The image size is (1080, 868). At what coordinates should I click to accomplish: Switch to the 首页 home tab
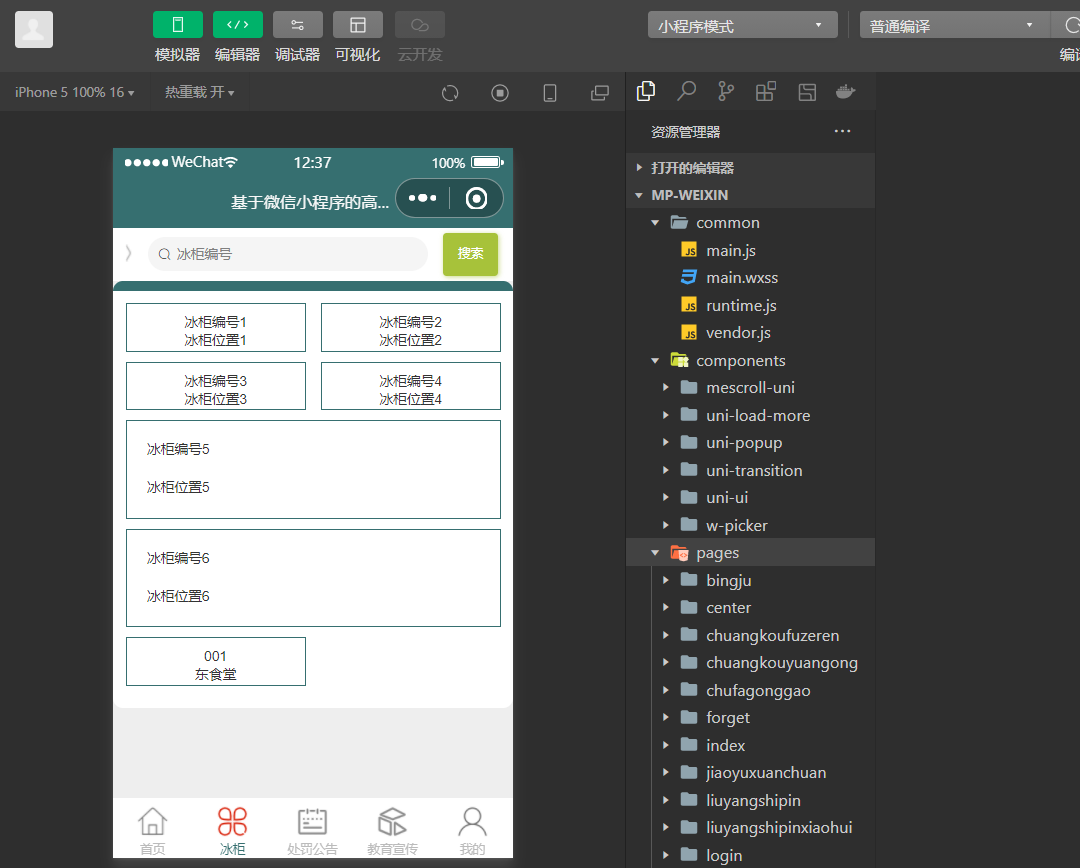click(x=152, y=831)
